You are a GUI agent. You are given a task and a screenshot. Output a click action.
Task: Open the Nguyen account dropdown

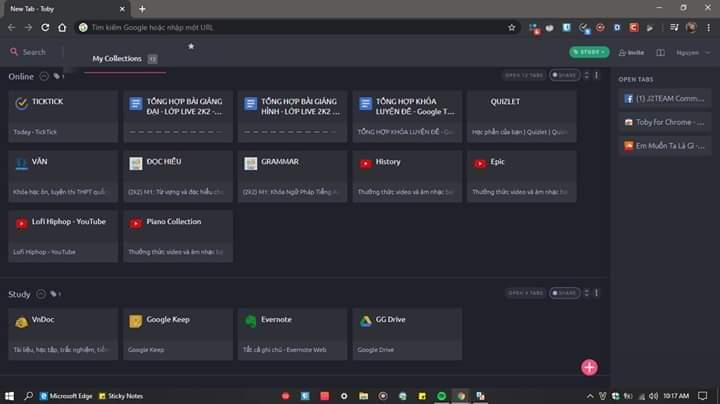tap(693, 53)
